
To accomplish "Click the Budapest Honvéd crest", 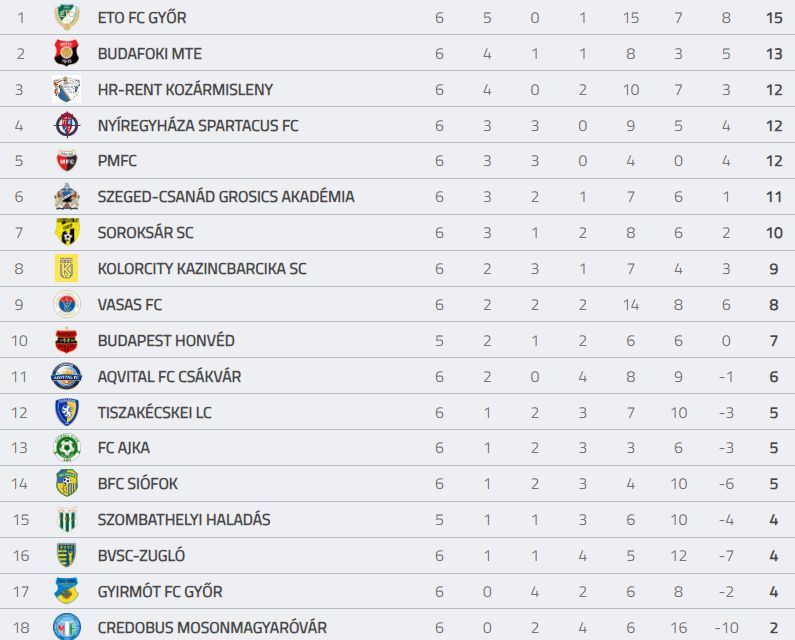I will (x=66, y=340).
